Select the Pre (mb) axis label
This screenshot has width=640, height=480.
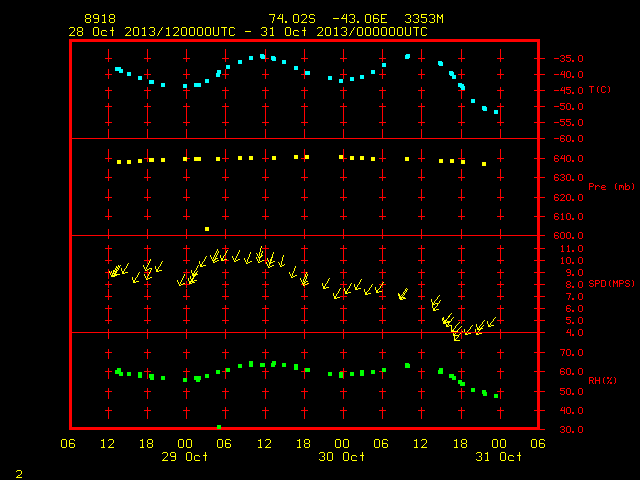pyautogui.click(x=611, y=187)
